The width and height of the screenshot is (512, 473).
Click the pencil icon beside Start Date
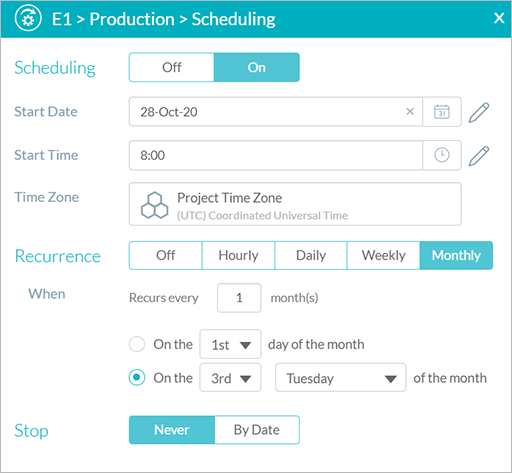[x=479, y=113]
